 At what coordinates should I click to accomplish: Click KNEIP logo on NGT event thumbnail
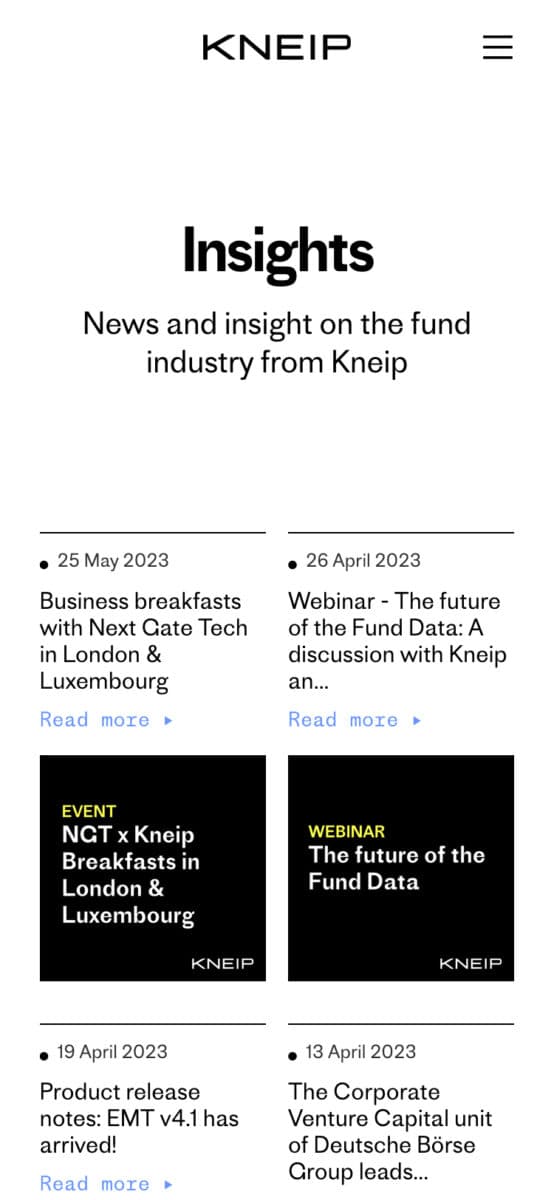(x=222, y=964)
